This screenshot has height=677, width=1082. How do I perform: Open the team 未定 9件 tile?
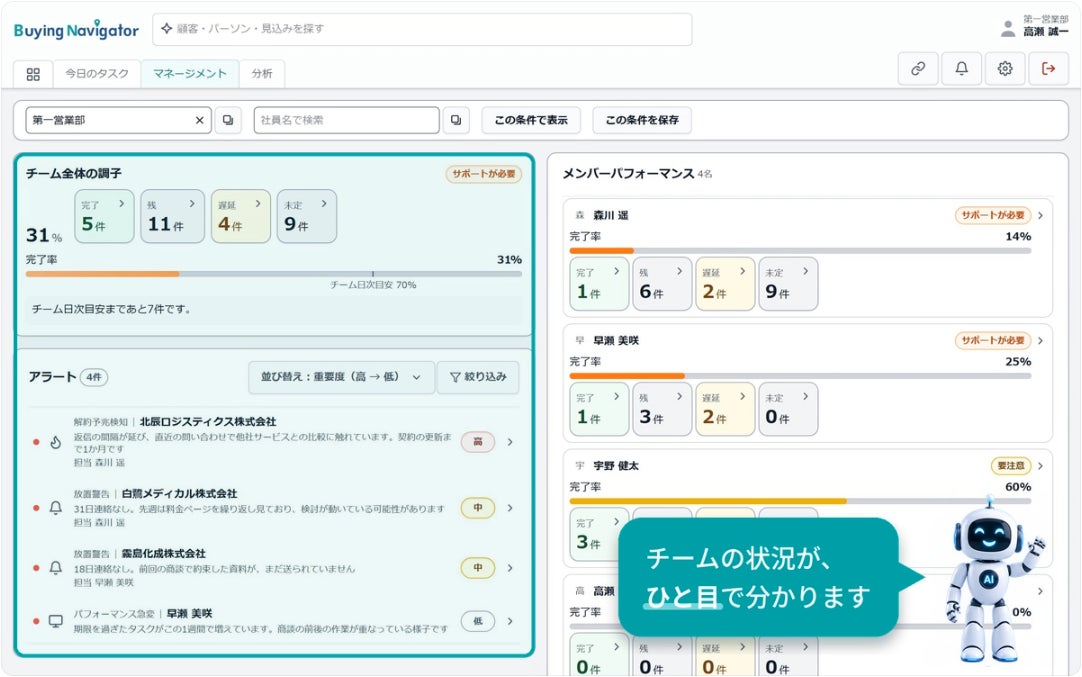pyautogui.click(x=306, y=216)
